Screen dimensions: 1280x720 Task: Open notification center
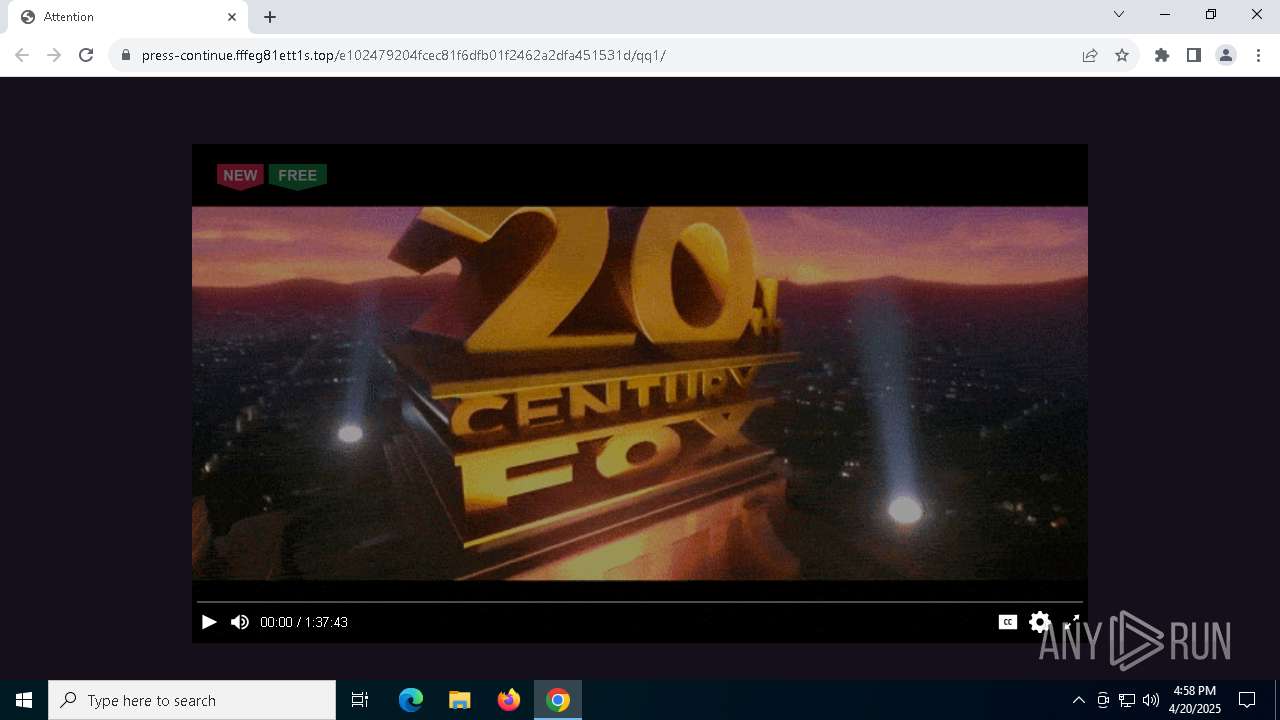click(x=1247, y=700)
